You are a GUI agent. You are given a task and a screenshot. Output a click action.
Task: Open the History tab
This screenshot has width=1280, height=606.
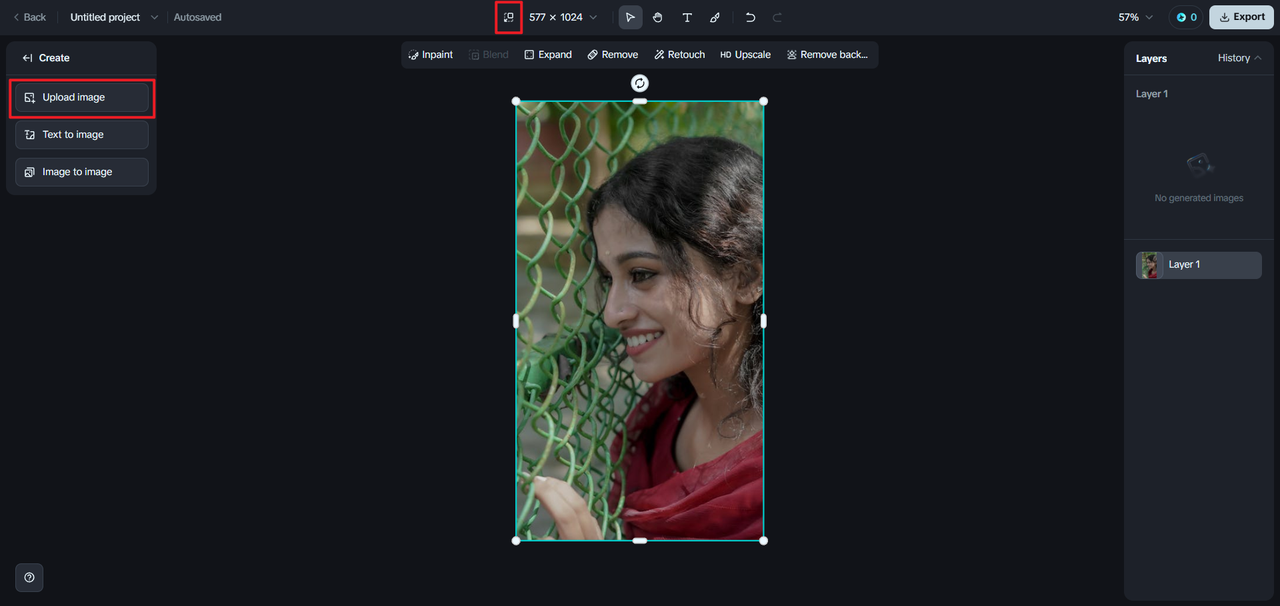(x=1239, y=58)
